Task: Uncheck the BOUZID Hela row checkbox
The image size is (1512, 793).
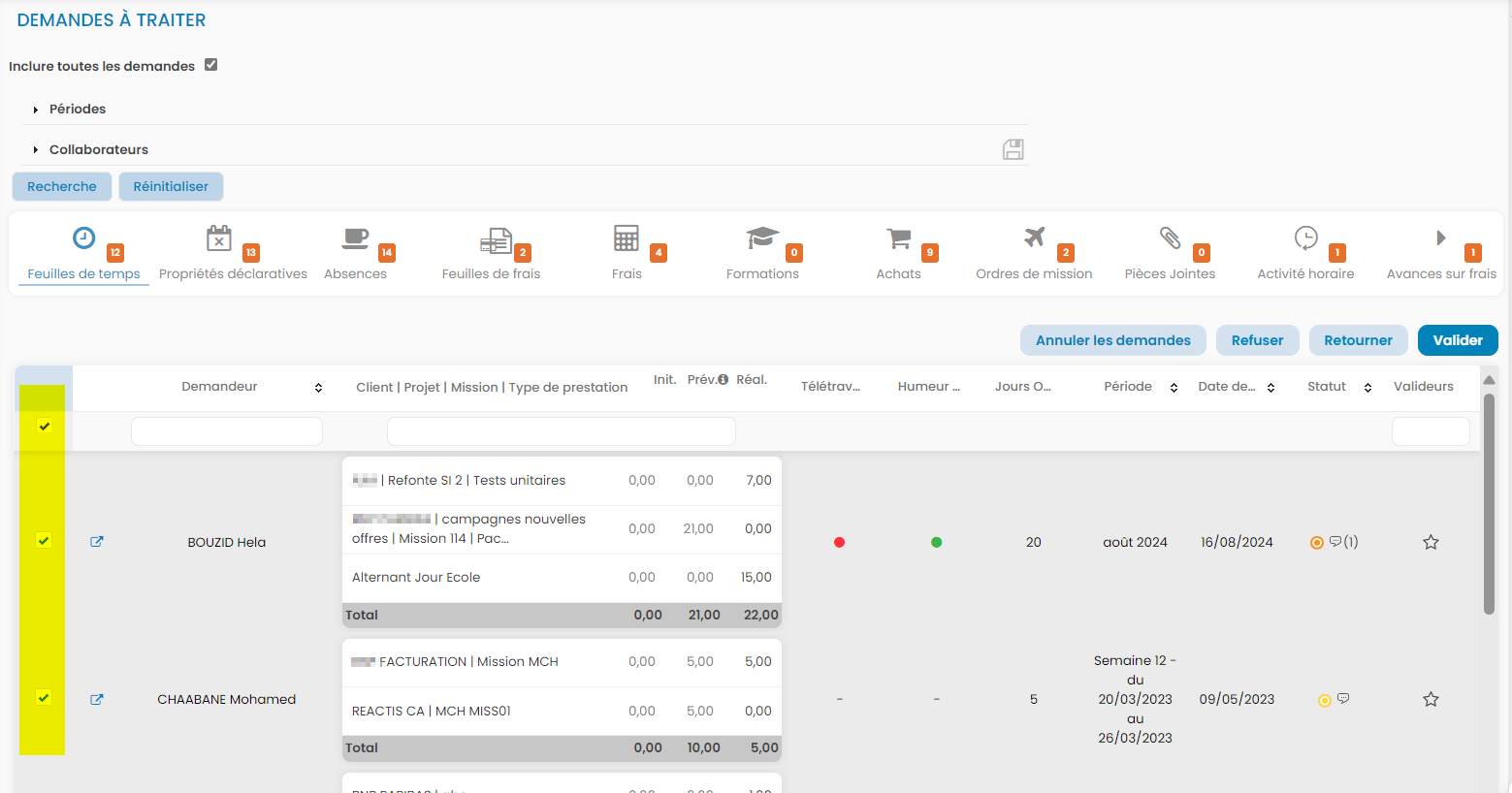Action: (x=44, y=540)
